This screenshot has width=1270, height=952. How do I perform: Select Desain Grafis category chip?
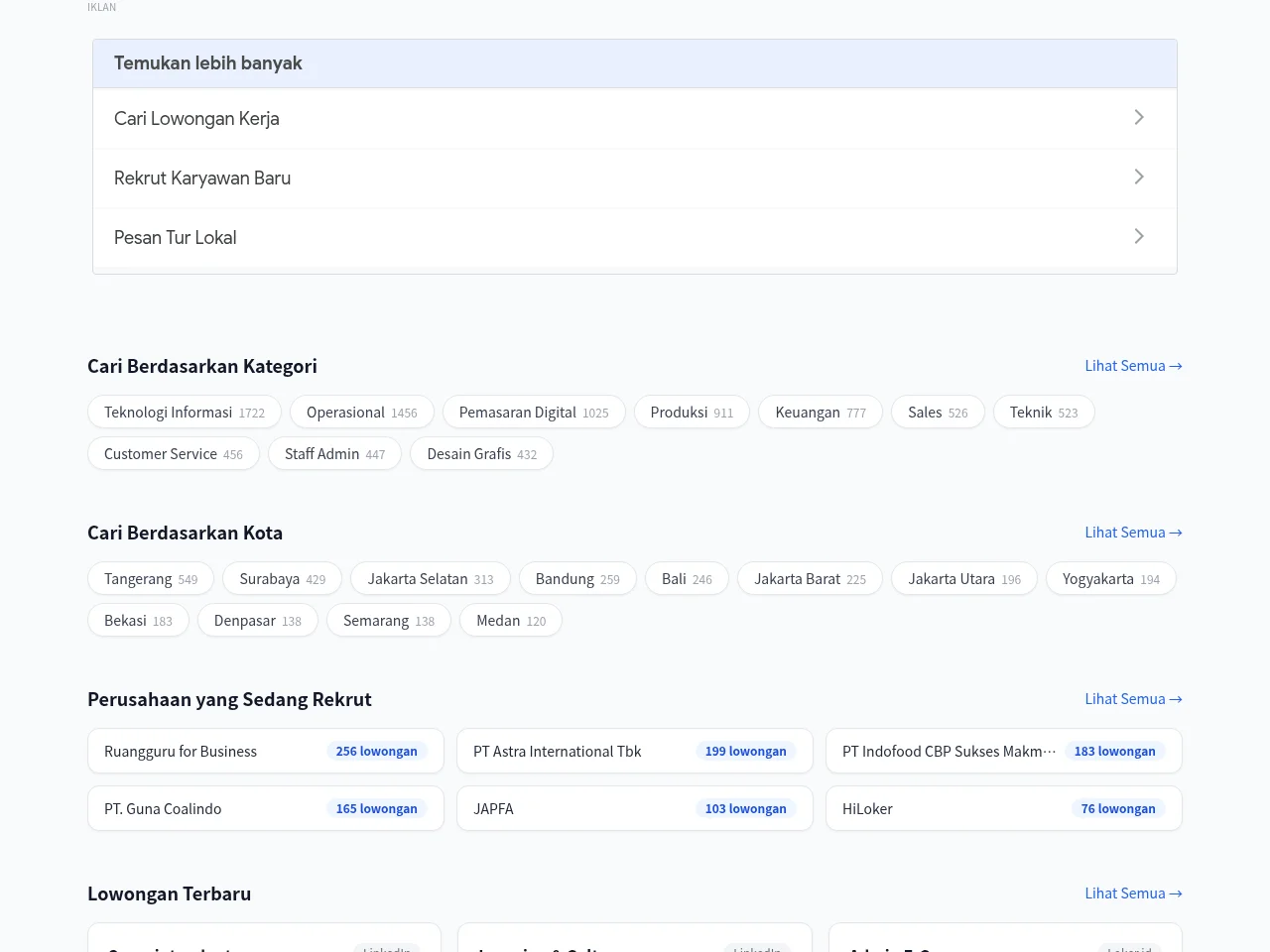point(481,454)
